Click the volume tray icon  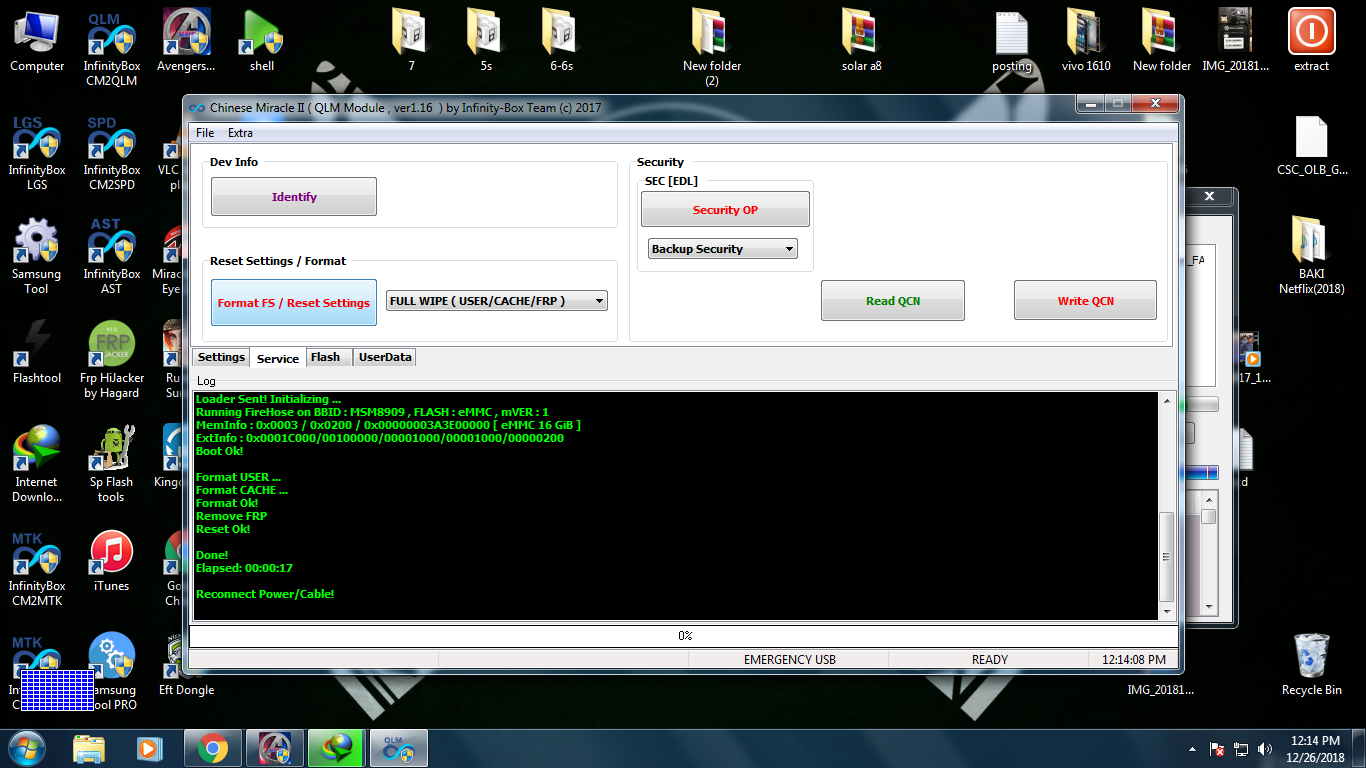point(1264,748)
